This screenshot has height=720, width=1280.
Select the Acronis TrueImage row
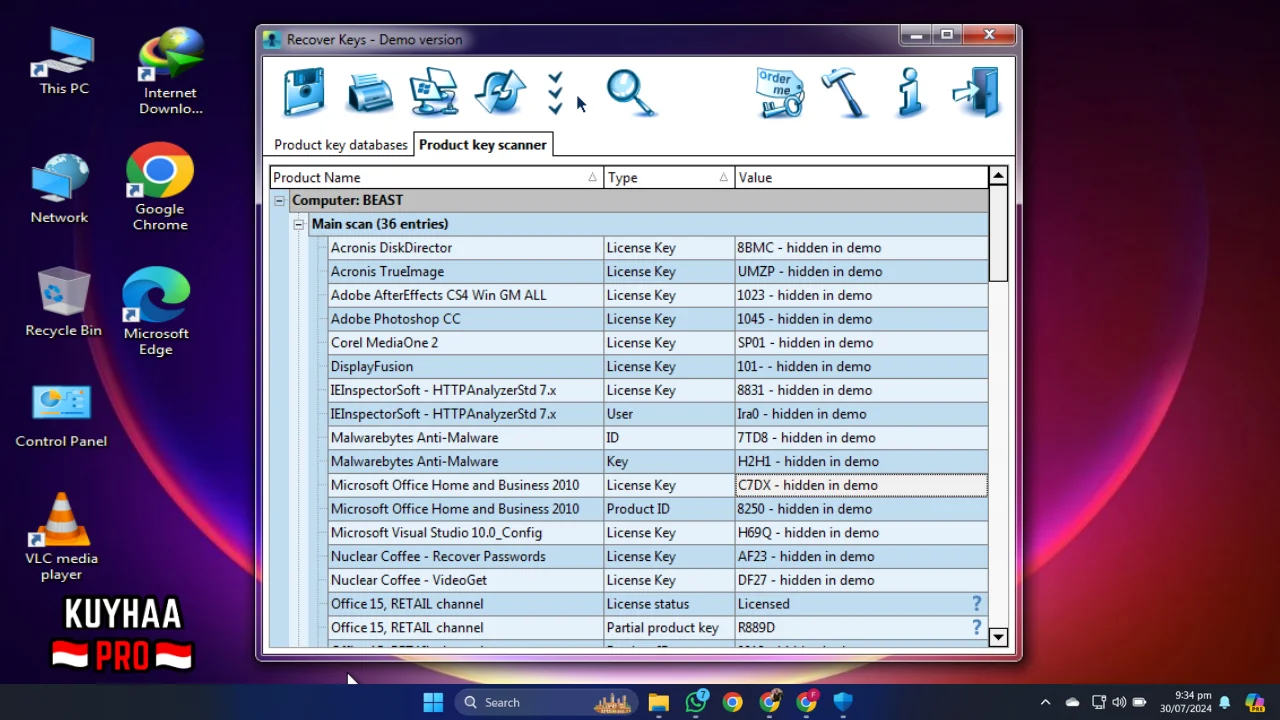point(658,272)
